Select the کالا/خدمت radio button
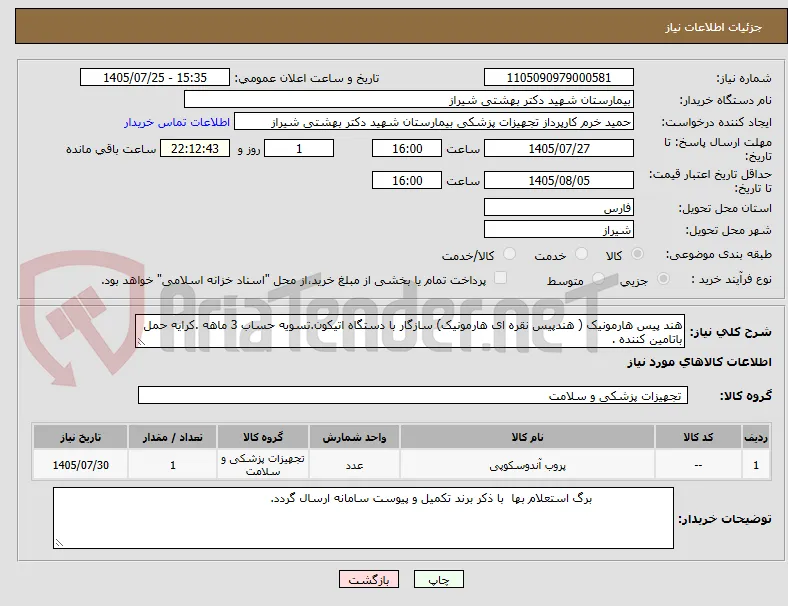 point(510,254)
